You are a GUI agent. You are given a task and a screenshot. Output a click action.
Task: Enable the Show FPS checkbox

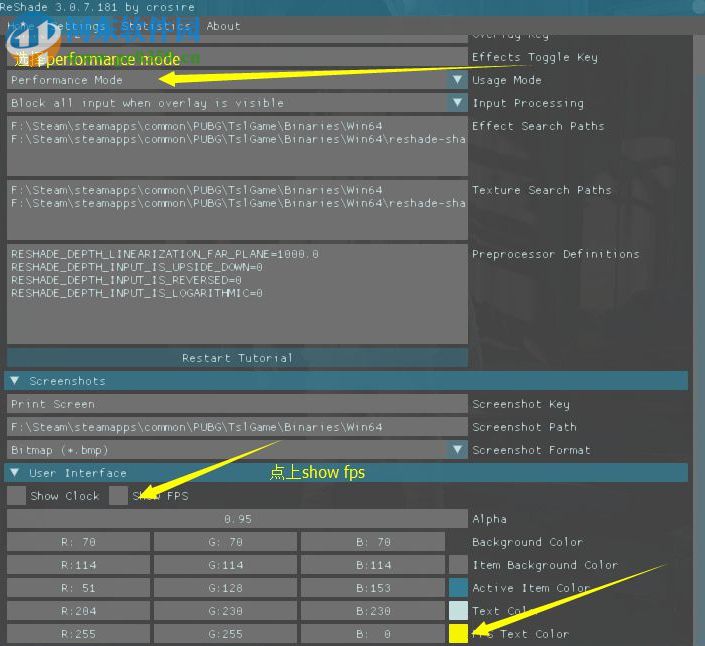[118, 496]
